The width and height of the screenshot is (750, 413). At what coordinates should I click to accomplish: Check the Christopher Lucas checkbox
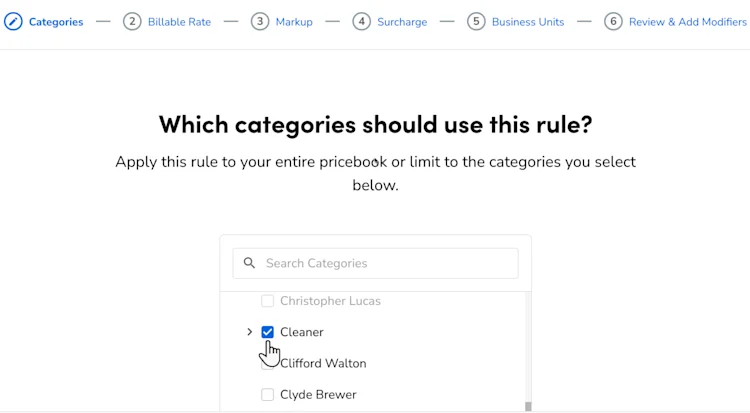pos(267,301)
